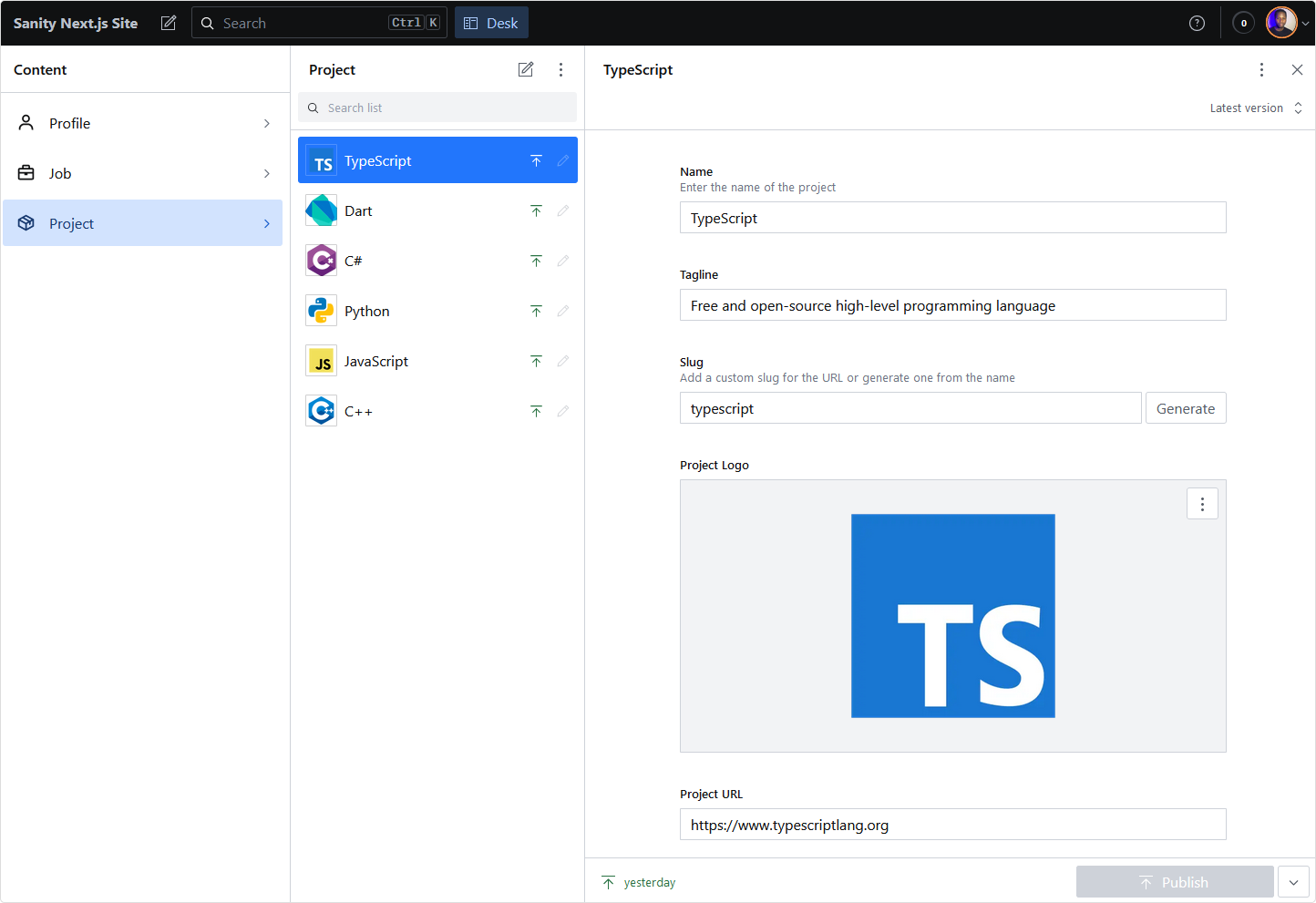Click the Name field containing TypeScript
The height and width of the screenshot is (903, 1316).
click(952, 218)
